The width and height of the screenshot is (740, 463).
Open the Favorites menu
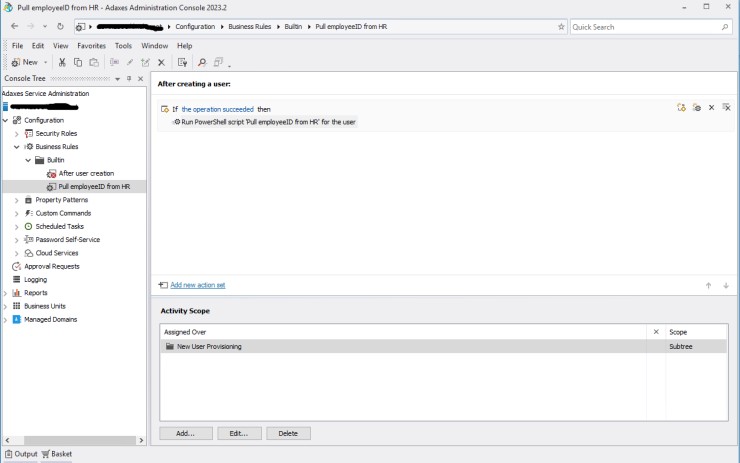[91, 46]
